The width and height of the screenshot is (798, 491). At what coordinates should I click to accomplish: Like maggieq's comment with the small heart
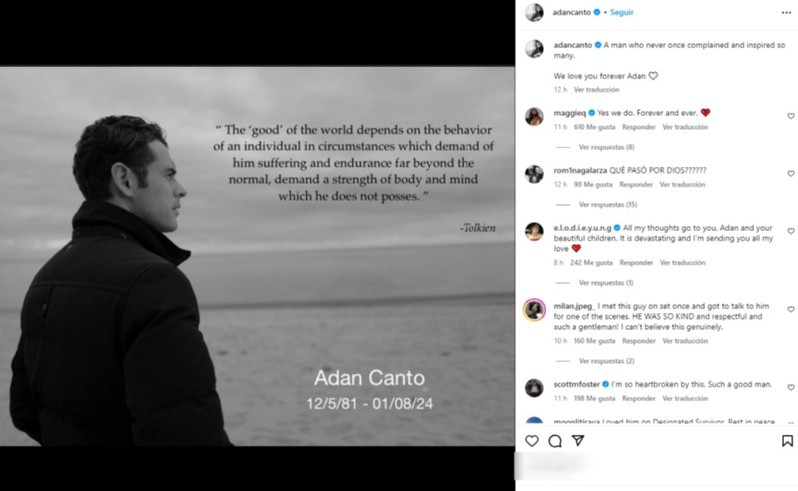click(791, 116)
